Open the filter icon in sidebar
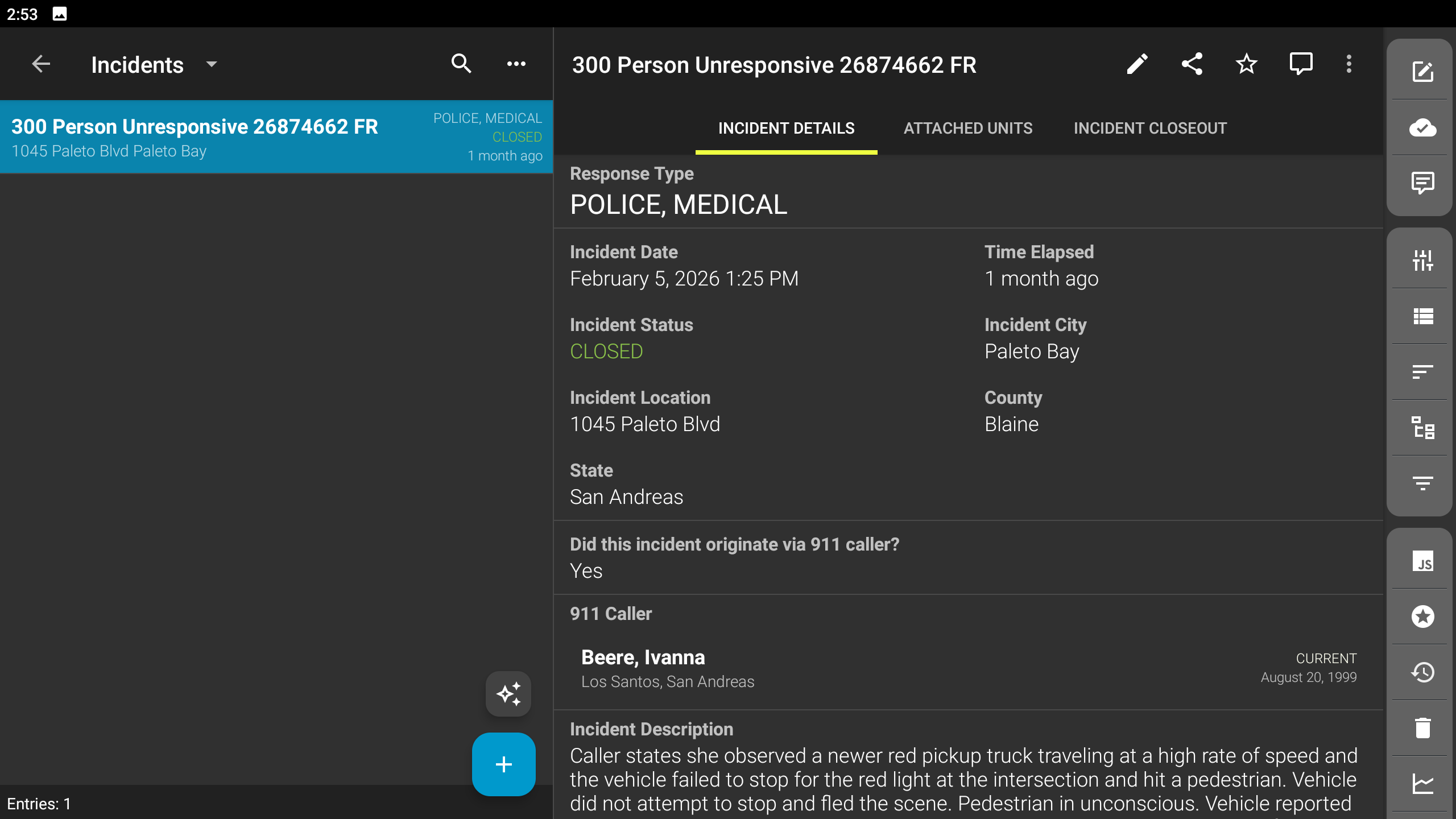Viewport: 1456px width, 819px height. (x=1422, y=483)
